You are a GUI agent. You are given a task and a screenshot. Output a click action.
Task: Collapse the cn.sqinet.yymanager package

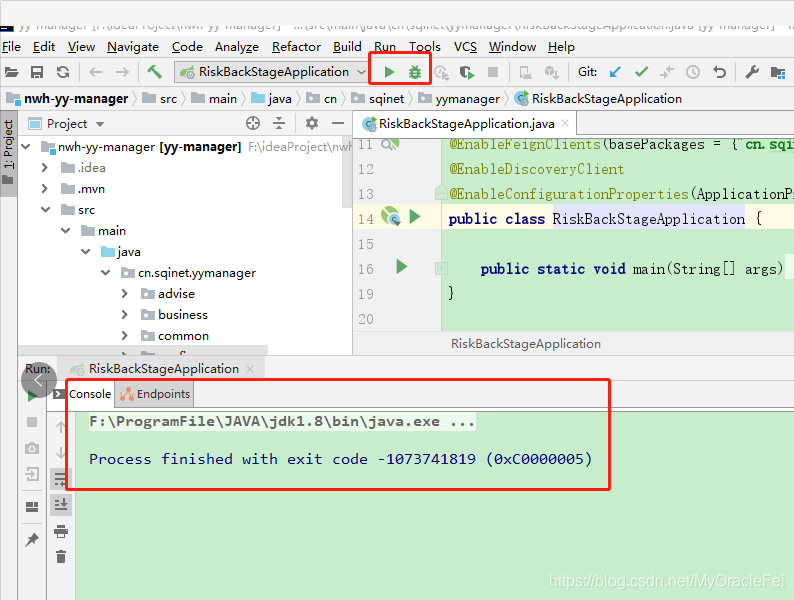pos(105,273)
